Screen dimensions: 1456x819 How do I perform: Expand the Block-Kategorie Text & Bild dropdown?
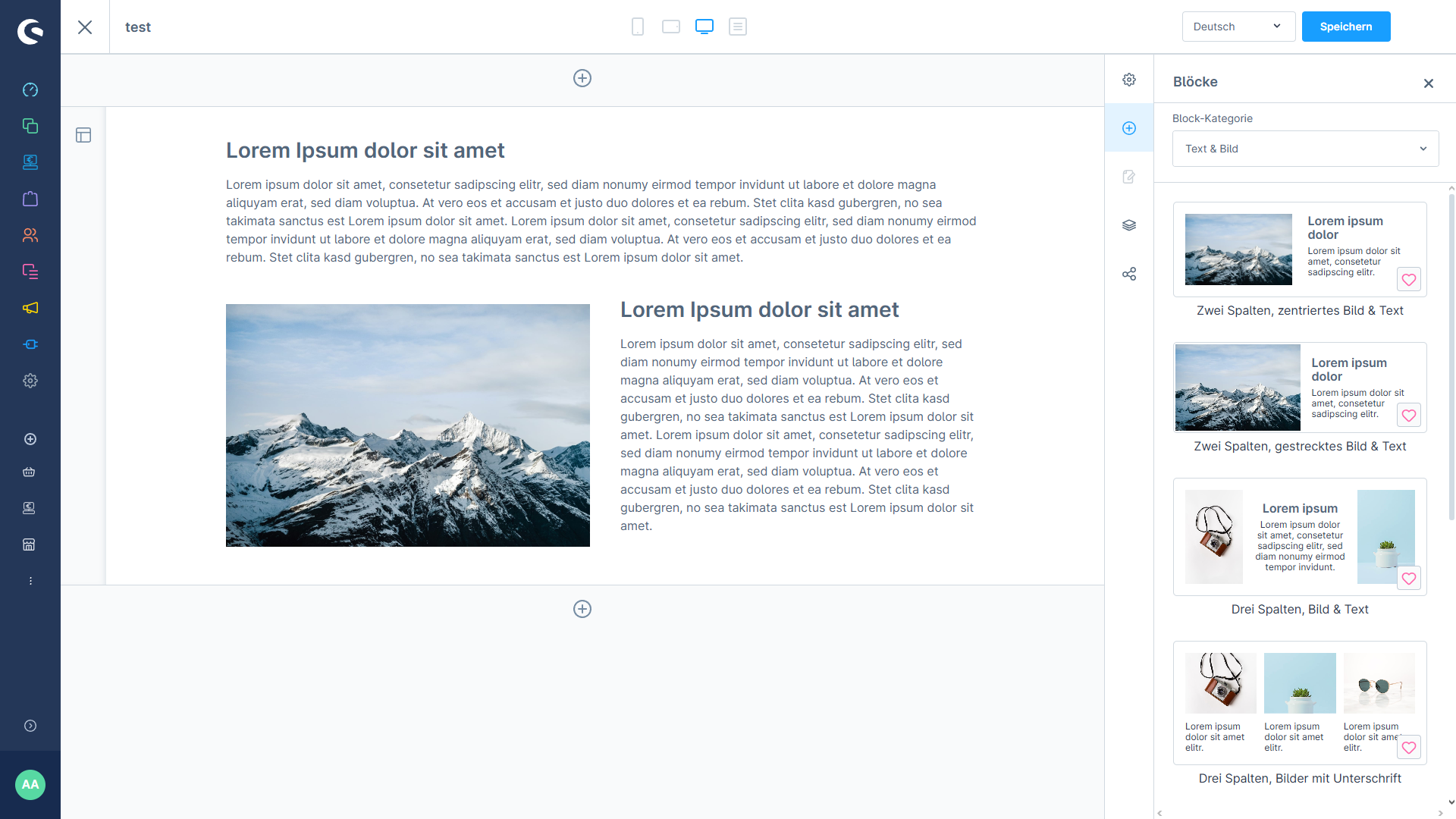(x=1305, y=149)
